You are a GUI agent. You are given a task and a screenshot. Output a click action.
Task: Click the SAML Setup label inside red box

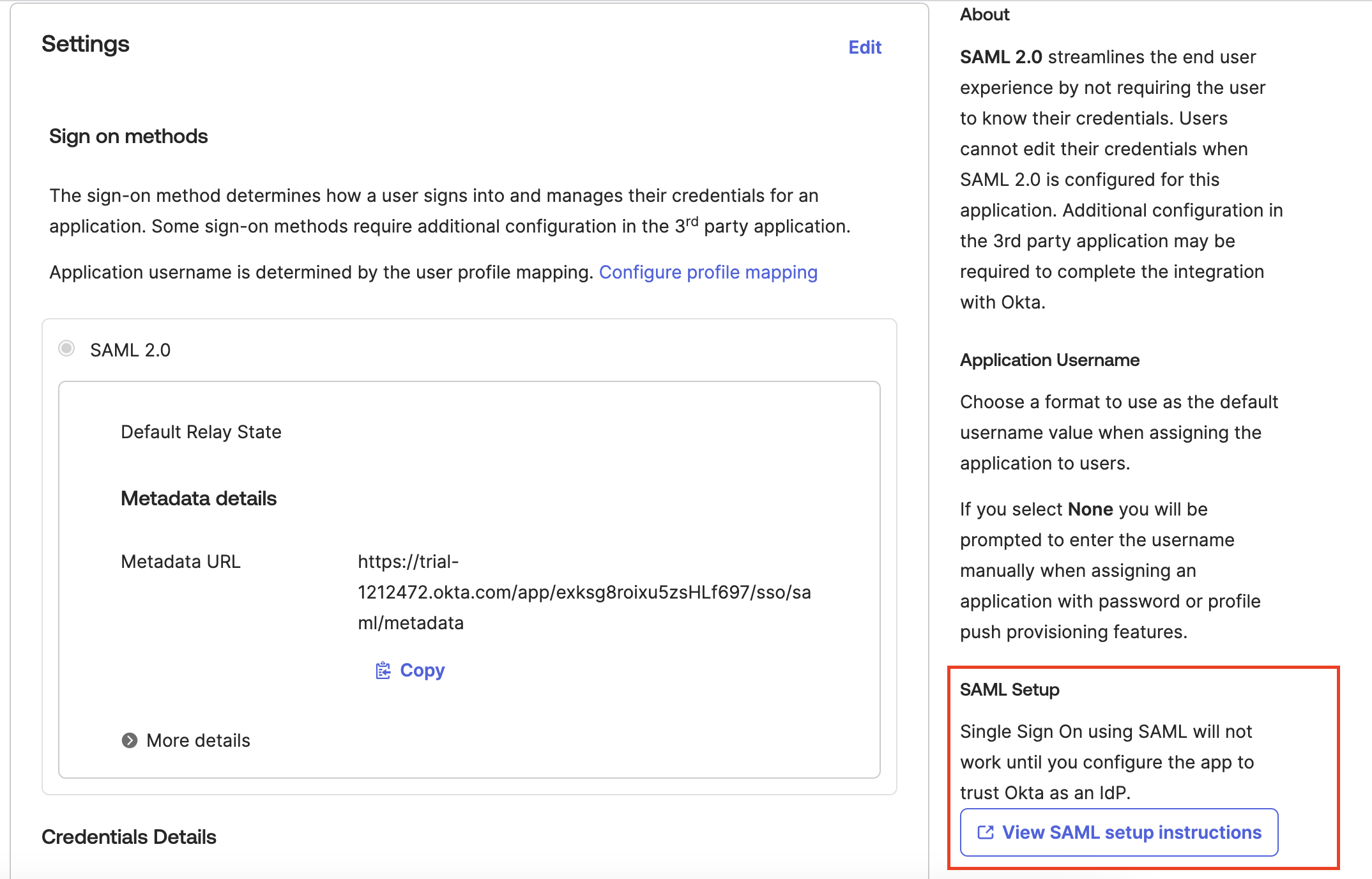click(x=1009, y=689)
